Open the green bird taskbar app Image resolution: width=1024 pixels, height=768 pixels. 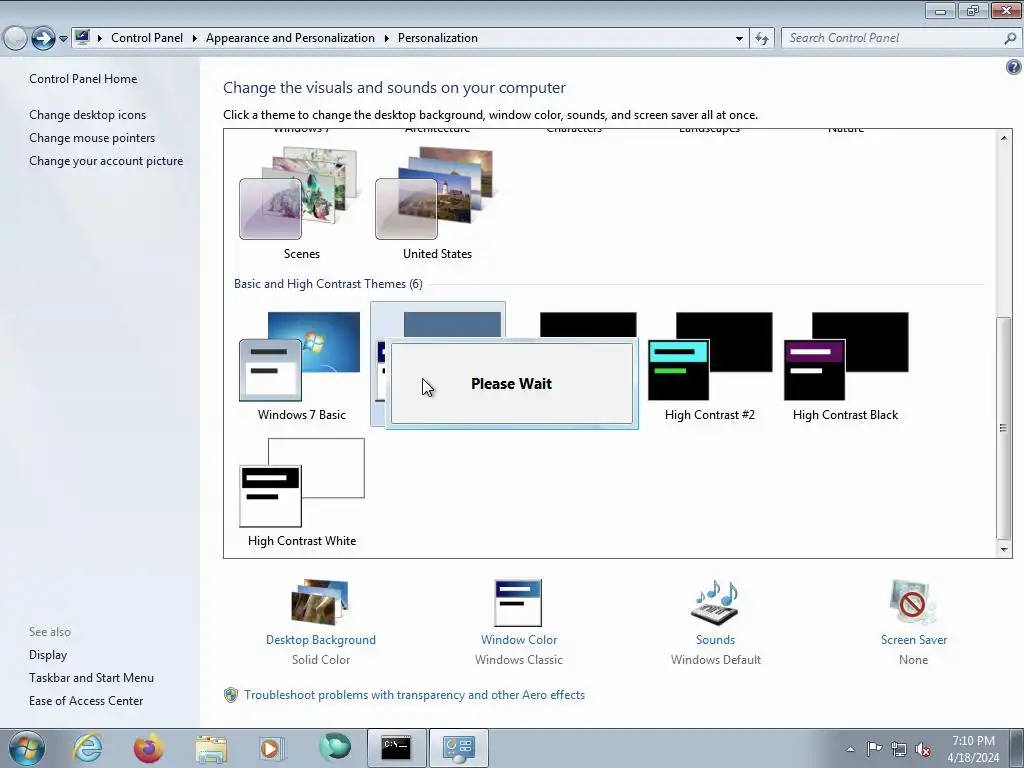coord(334,748)
